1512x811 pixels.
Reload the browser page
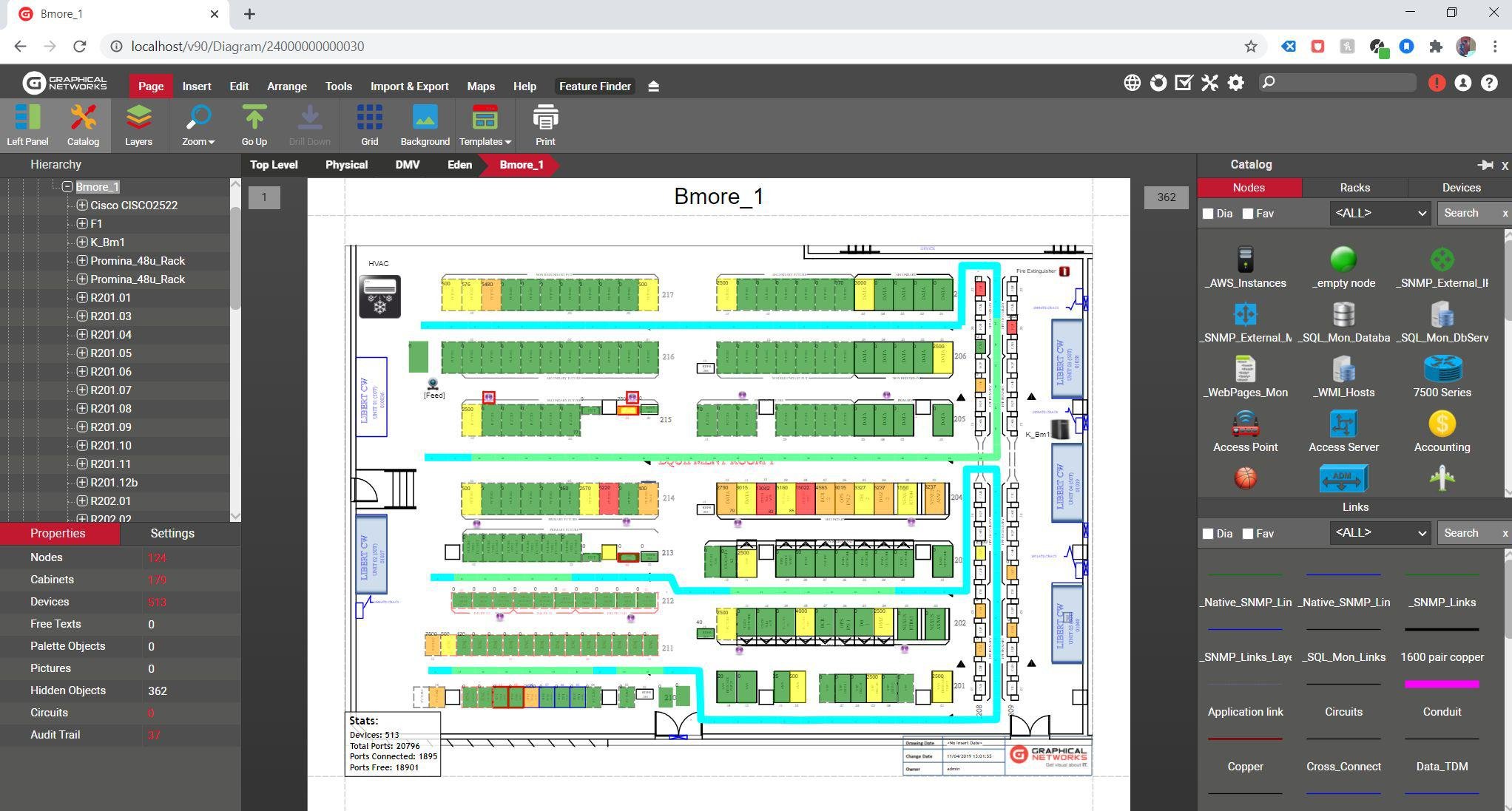click(80, 47)
